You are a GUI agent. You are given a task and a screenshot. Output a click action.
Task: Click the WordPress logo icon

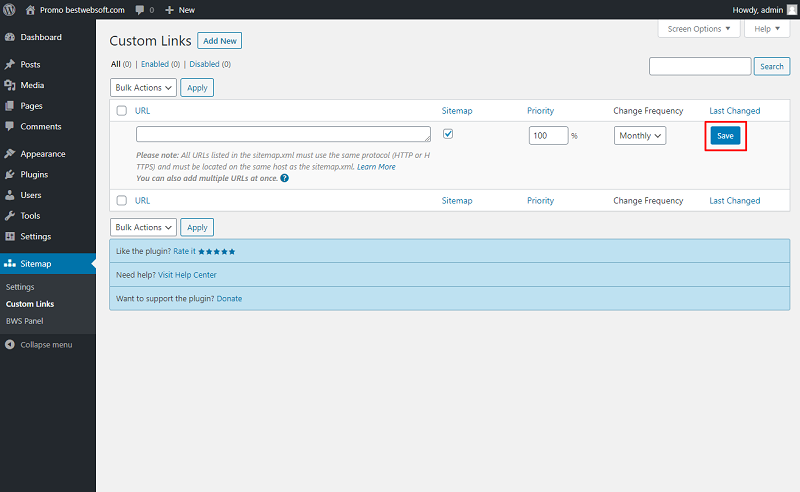9,10
